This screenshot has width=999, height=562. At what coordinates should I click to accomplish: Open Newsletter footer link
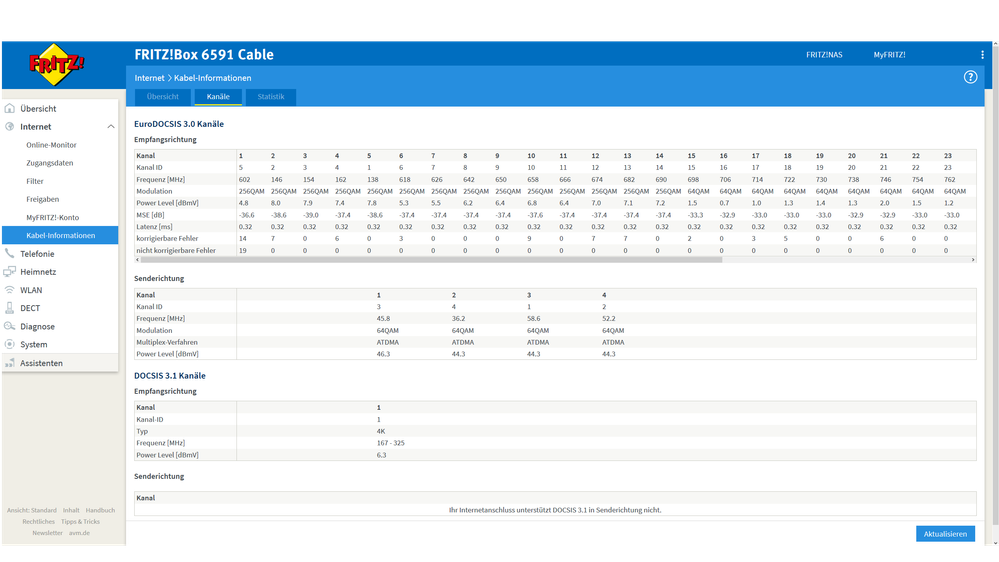(x=48, y=533)
